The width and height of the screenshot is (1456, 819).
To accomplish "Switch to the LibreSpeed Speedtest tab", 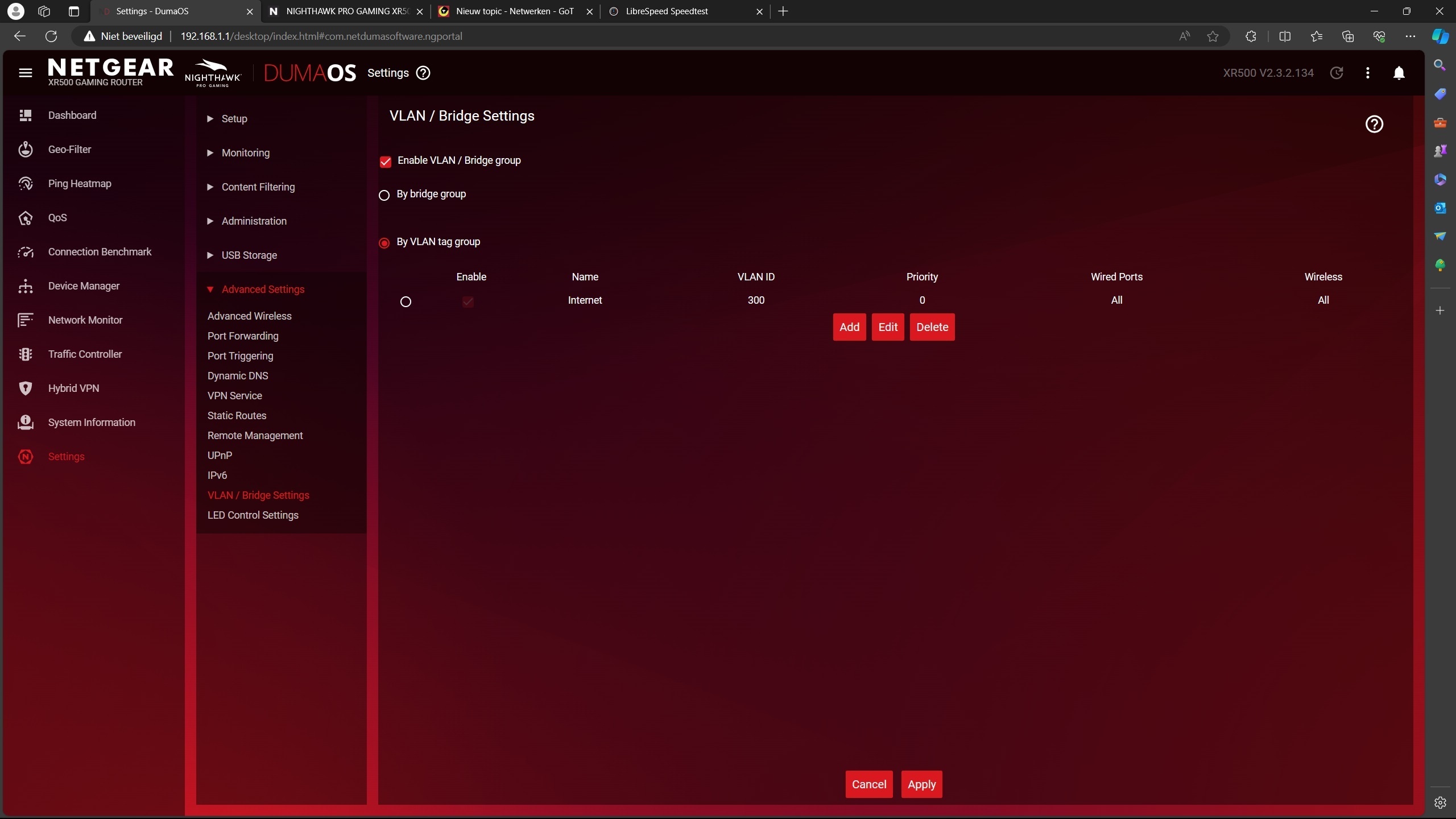I will click(666, 11).
